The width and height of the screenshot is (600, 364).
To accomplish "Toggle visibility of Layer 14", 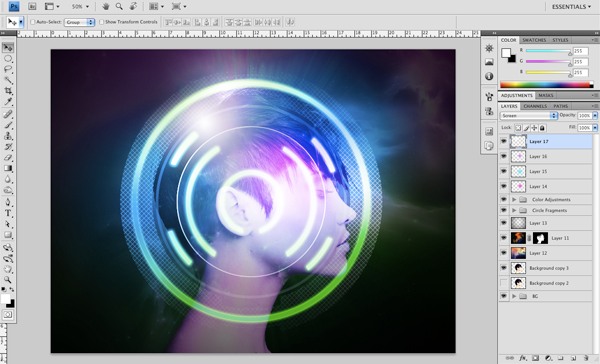I will (x=504, y=186).
